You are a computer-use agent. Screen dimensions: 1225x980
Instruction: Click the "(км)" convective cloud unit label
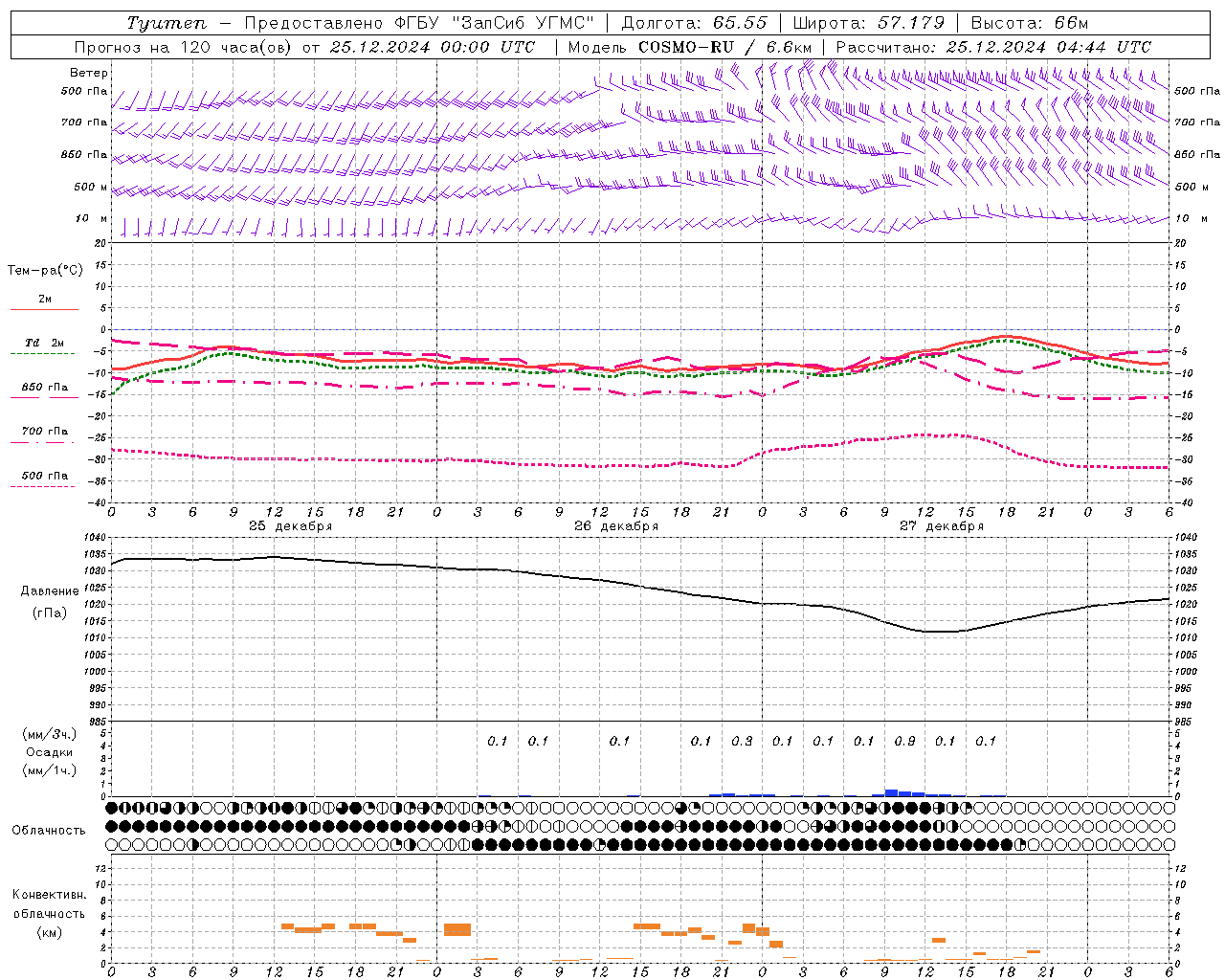49,932
